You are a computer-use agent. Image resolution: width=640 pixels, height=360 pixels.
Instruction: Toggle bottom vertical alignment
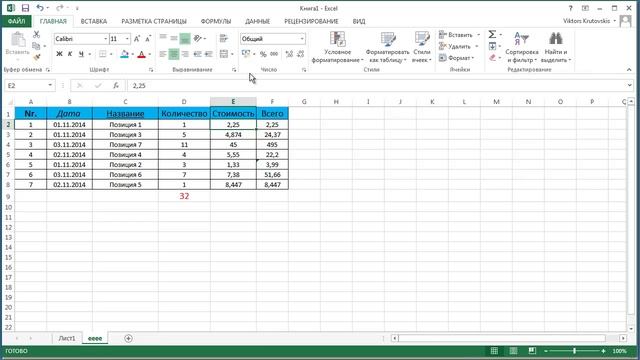click(x=185, y=38)
